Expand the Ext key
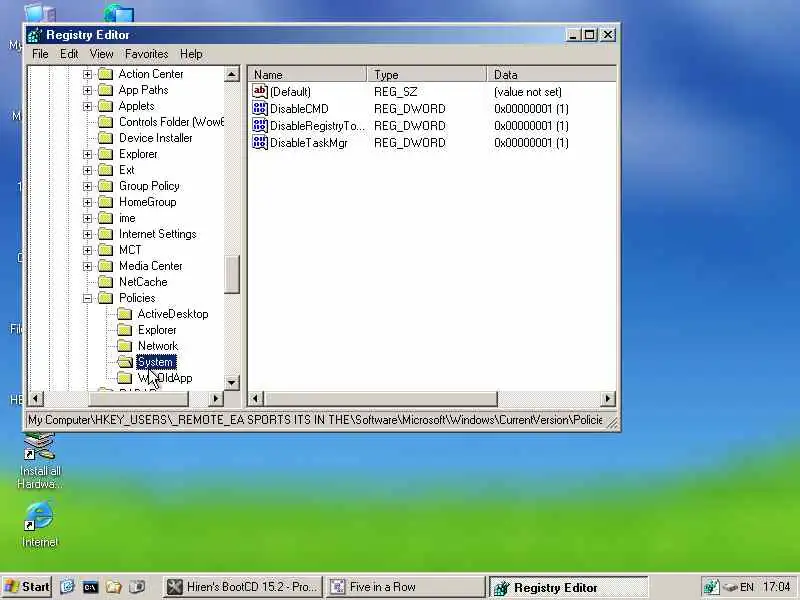The width and height of the screenshot is (800, 600). 87,170
